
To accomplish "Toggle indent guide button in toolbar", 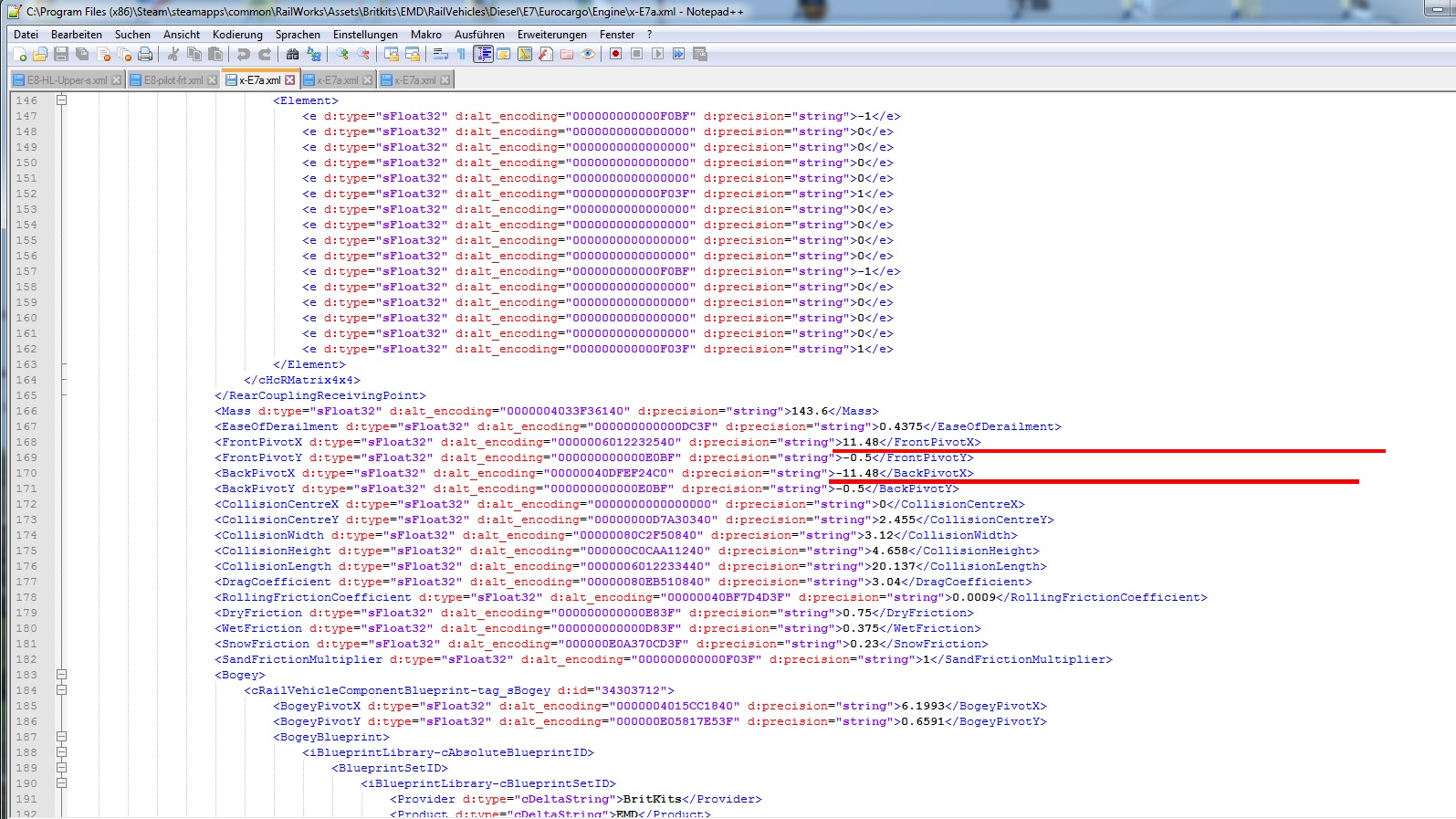I will click(483, 55).
